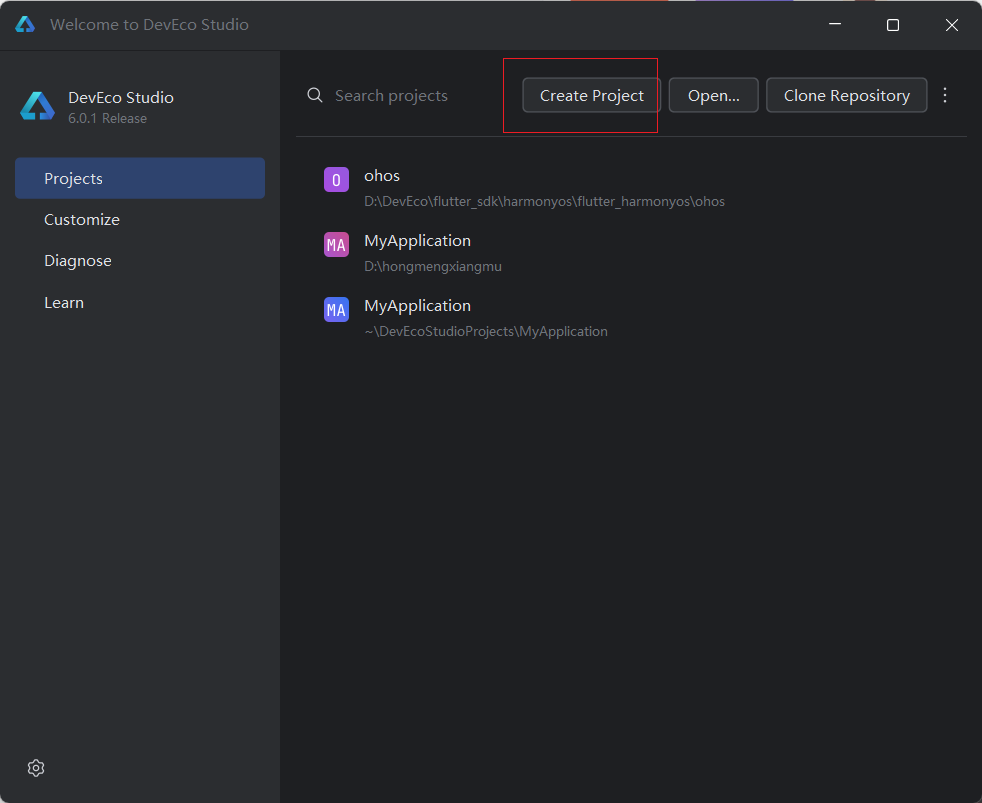Click the Open... button
The width and height of the screenshot is (982, 803).
click(713, 95)
